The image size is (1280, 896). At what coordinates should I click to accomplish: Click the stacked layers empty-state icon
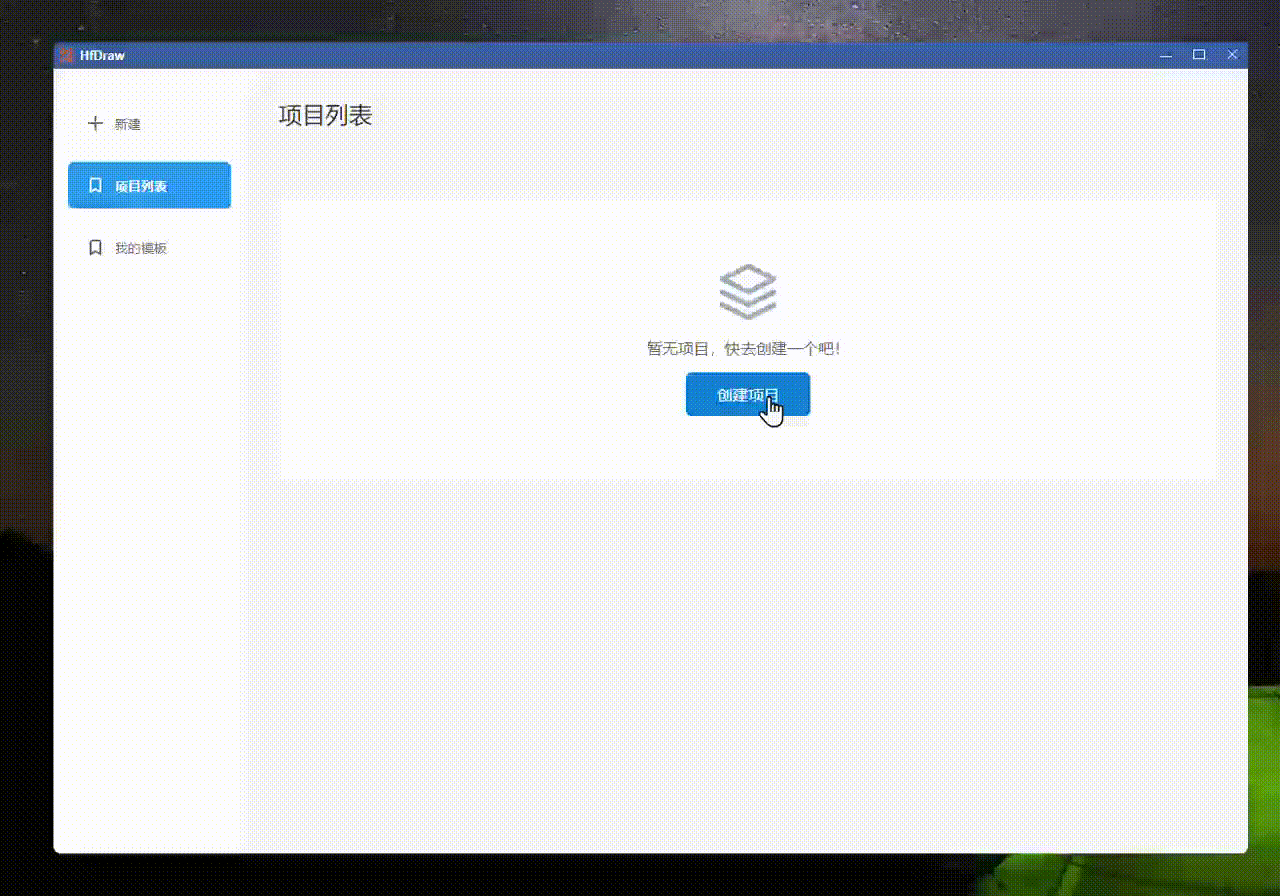pyautogui.click(x=748, y=291)
